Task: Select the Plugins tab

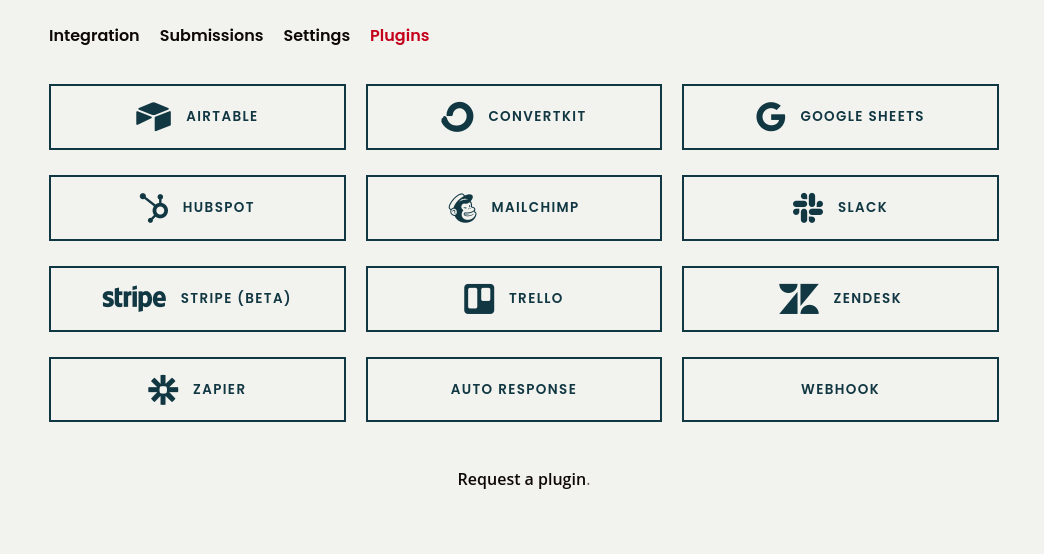Action: (x=399, y=36)
